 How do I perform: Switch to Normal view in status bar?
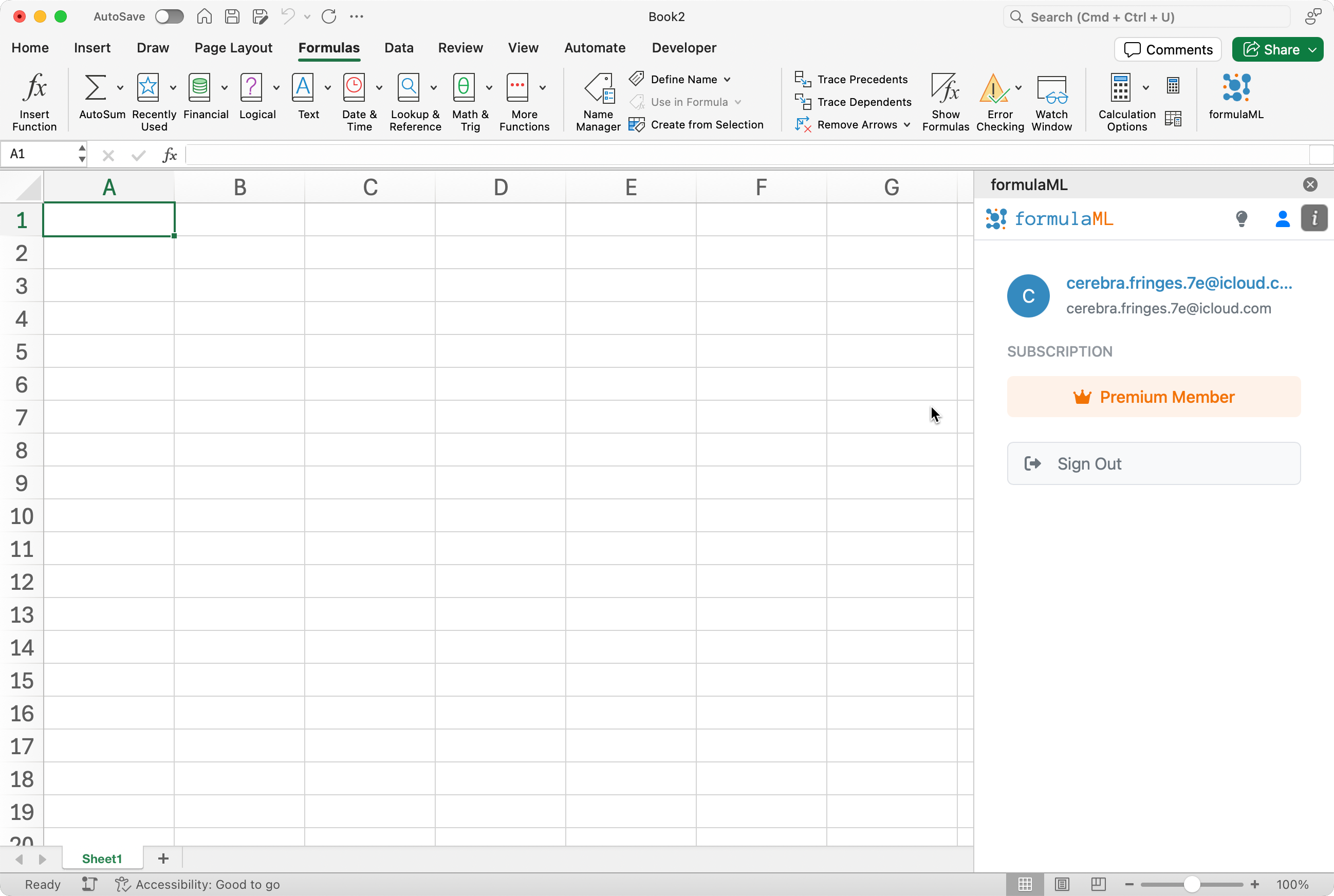coord(1025,884)
